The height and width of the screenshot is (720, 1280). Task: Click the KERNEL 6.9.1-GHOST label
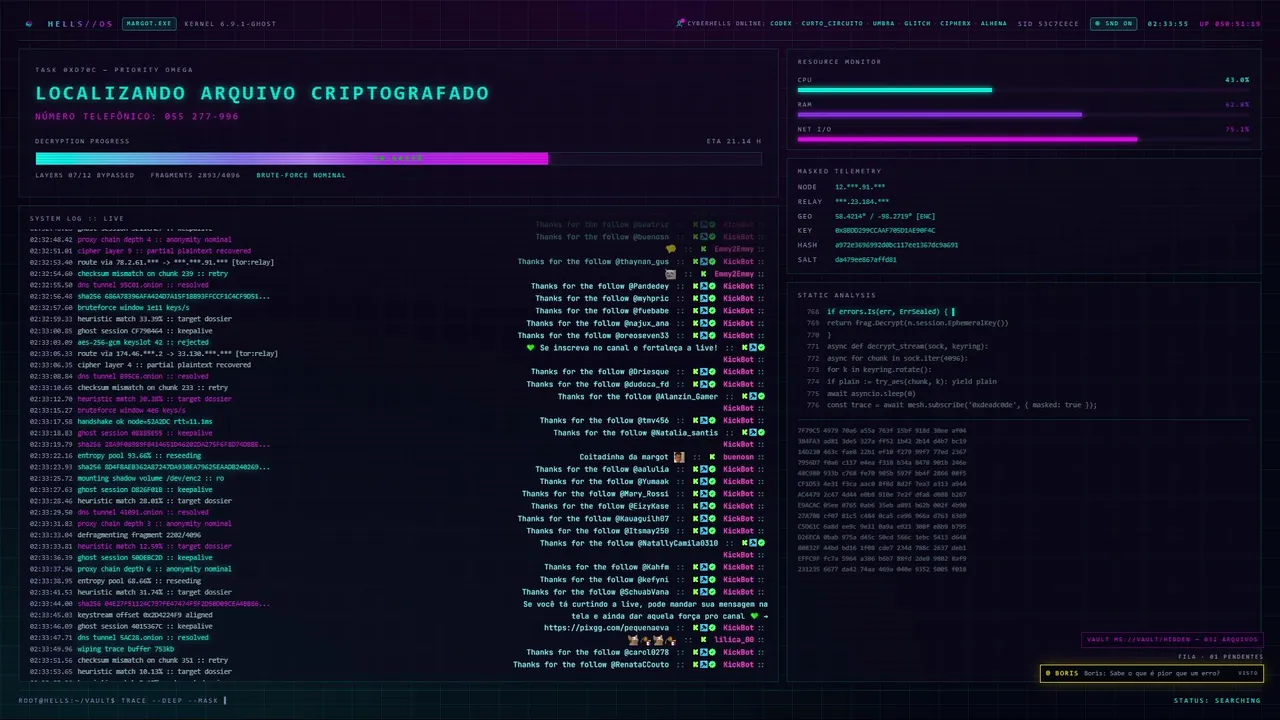pyautogui.click(x=230, y=23)
